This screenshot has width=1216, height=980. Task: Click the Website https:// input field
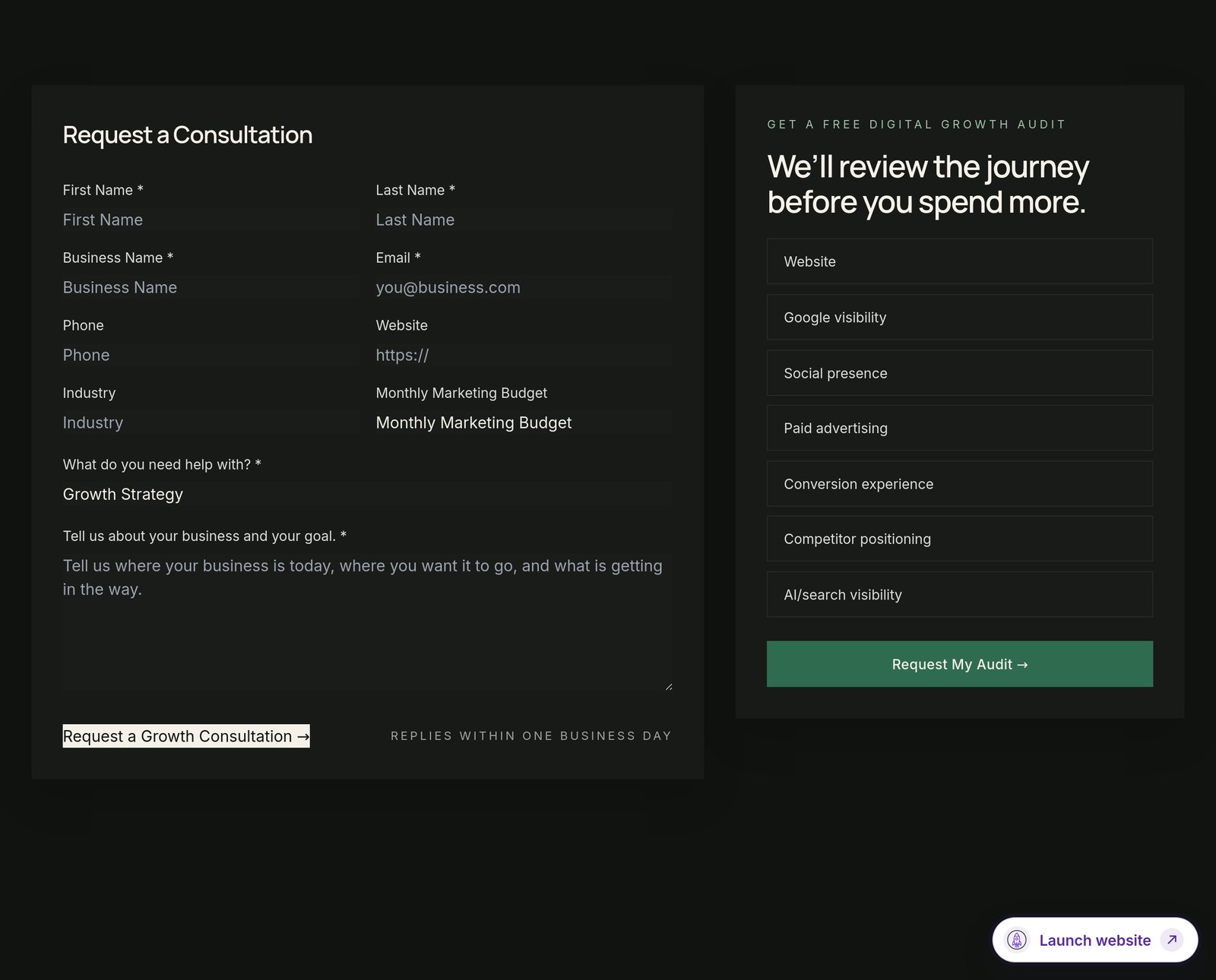pos(524,356)
